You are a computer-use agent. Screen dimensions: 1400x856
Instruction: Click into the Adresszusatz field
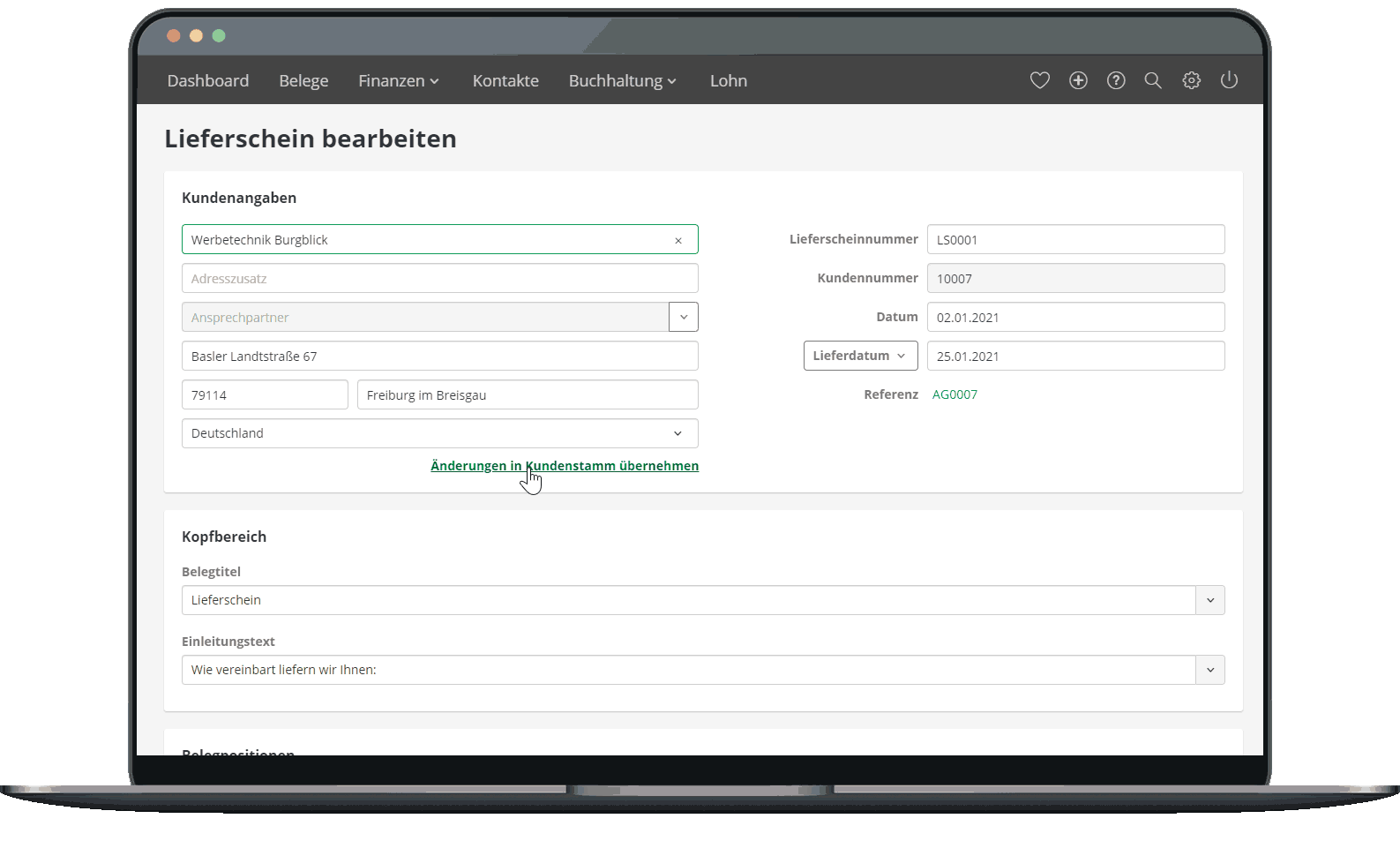point(439,278)
